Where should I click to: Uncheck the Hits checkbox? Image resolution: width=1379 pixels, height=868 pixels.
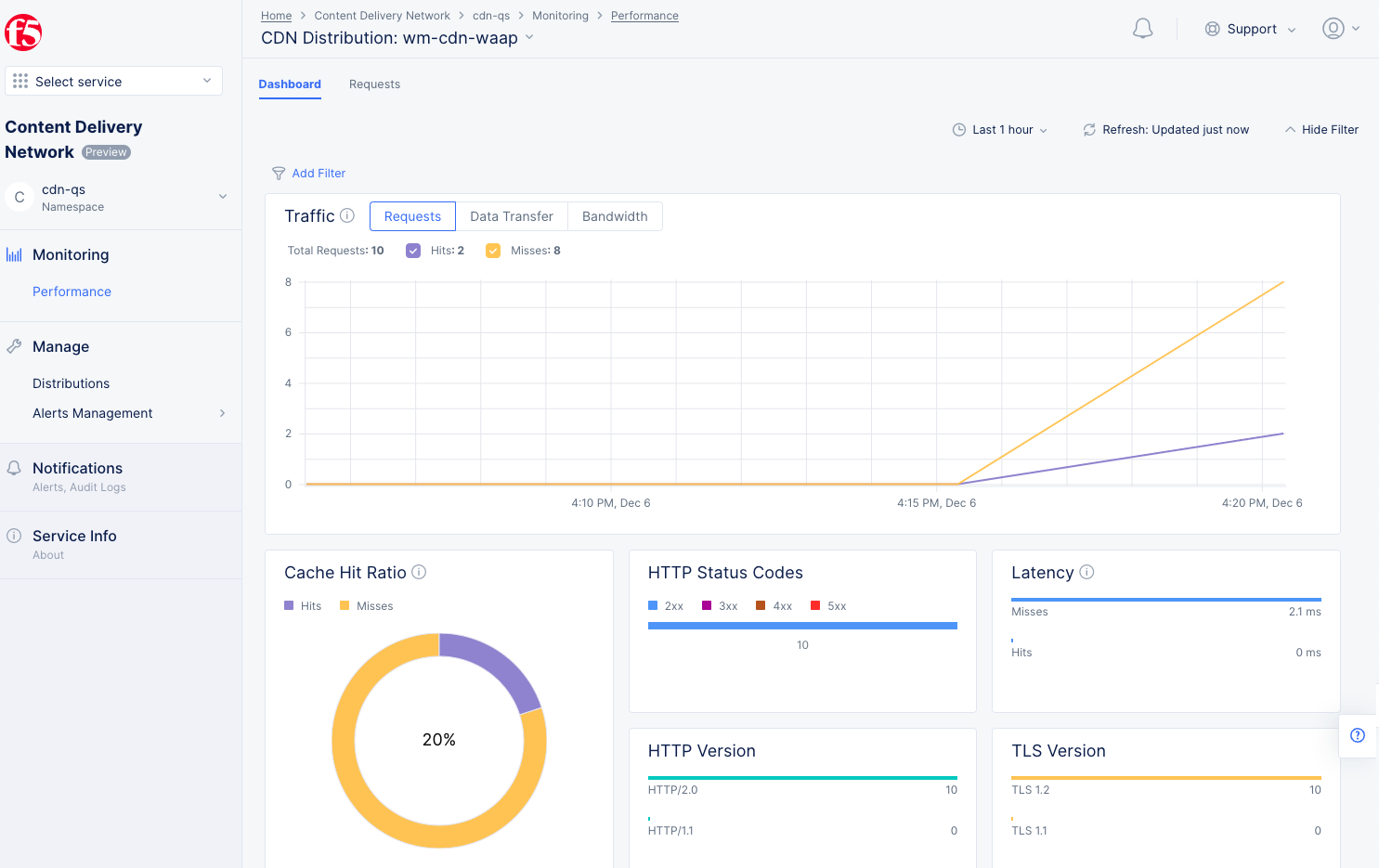(x=412, y=250)
